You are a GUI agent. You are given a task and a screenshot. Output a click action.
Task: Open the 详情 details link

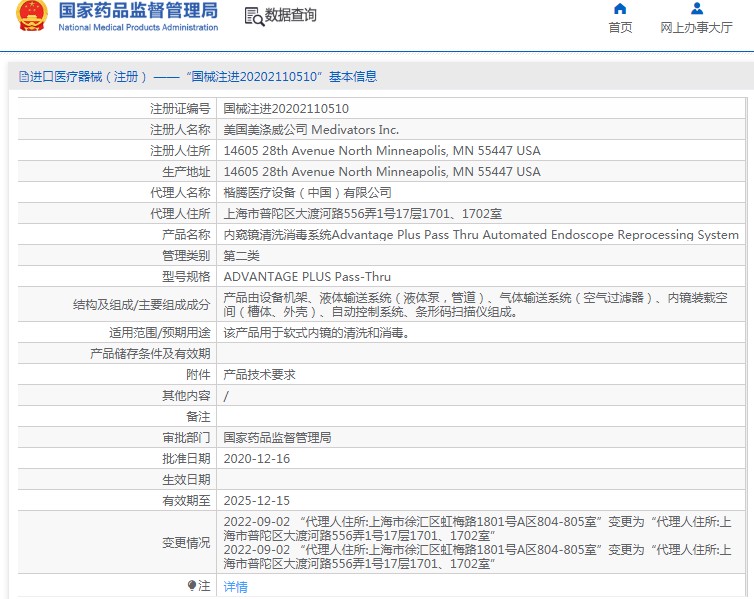coord(236,587)
